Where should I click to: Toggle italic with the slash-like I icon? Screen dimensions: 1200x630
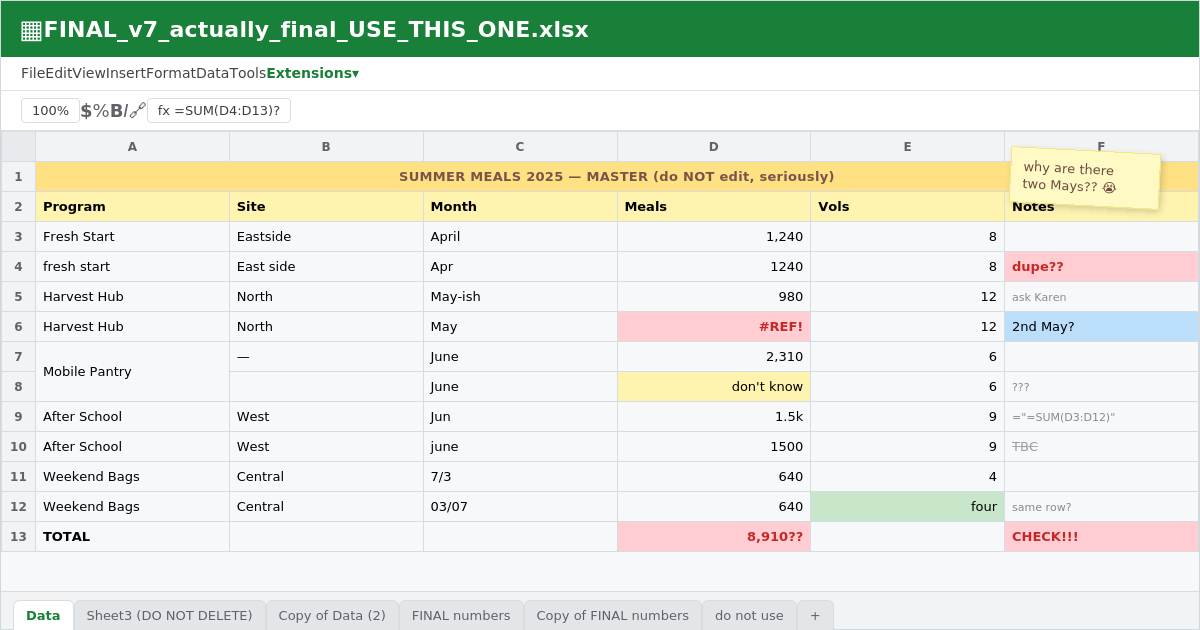[x=126, y=111]
